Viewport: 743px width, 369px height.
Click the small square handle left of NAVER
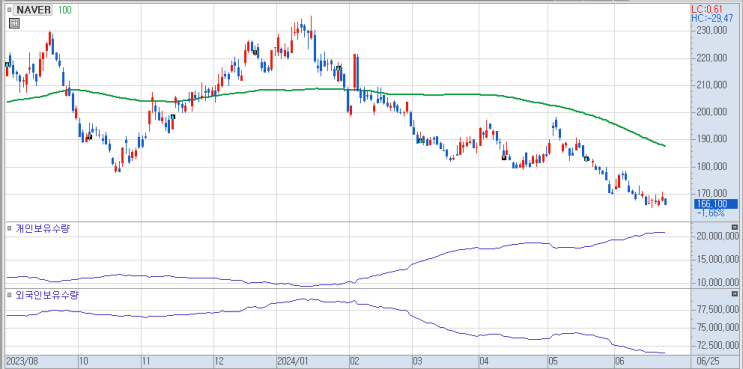click(9, 10)
